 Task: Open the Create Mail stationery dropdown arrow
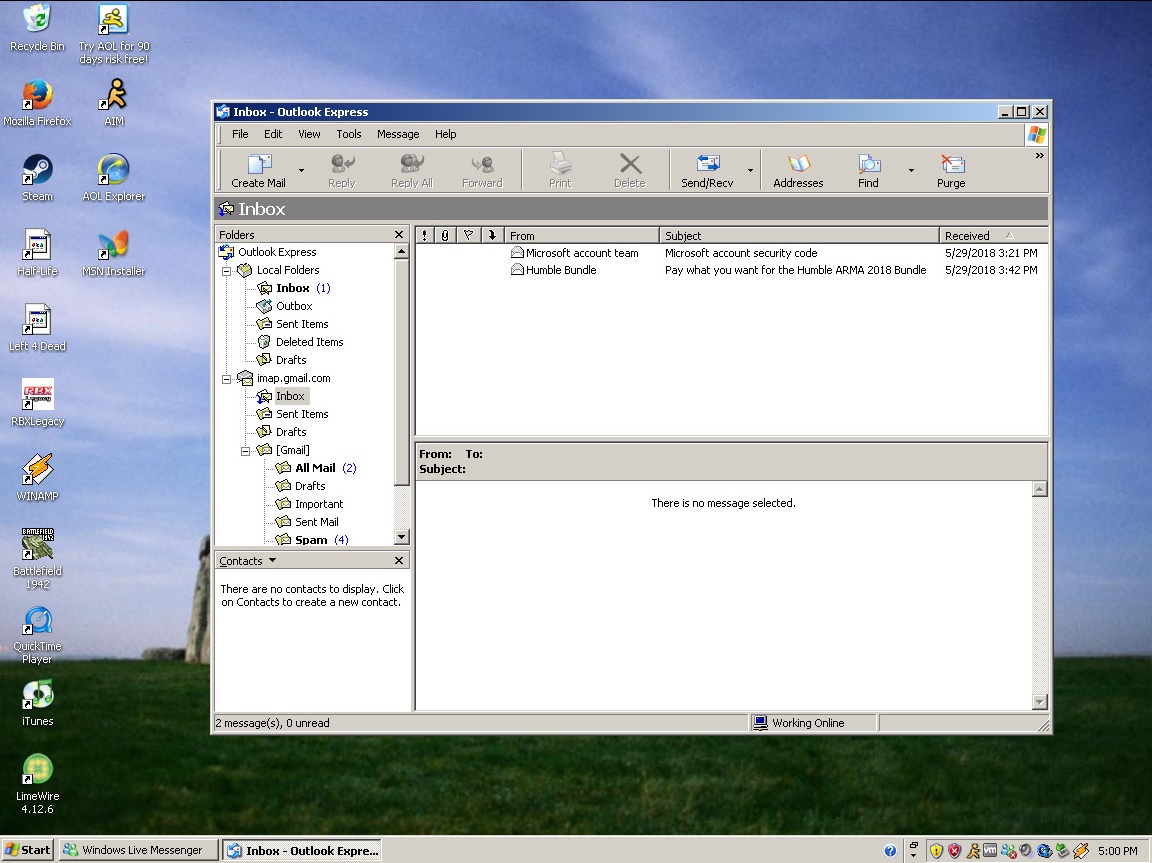301,170
